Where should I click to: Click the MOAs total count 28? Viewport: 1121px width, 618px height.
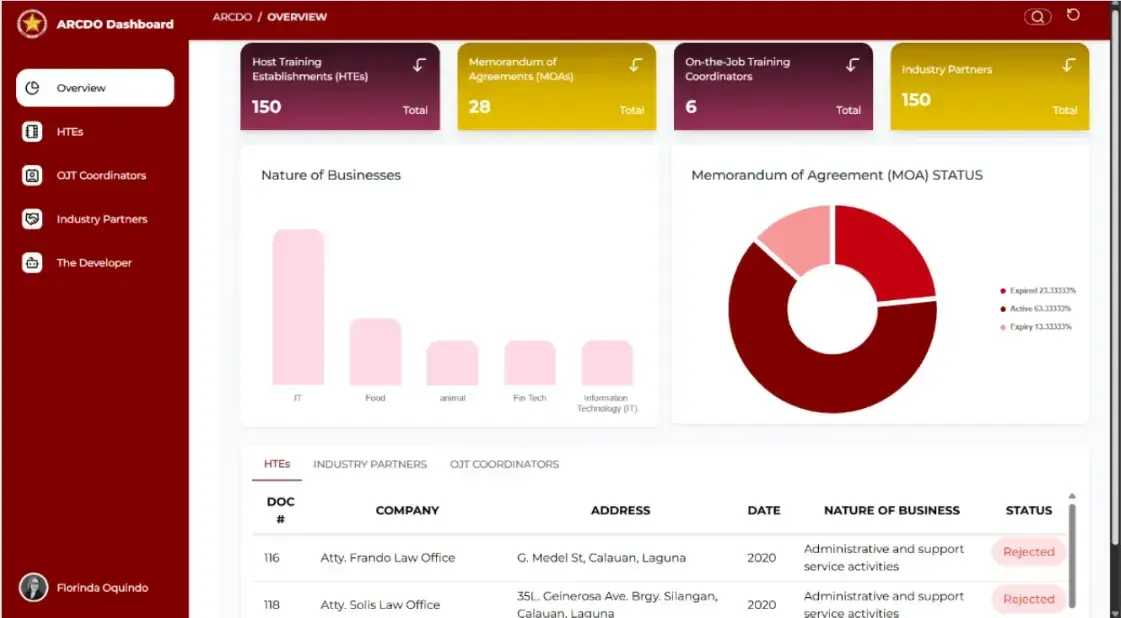point(479,107)
